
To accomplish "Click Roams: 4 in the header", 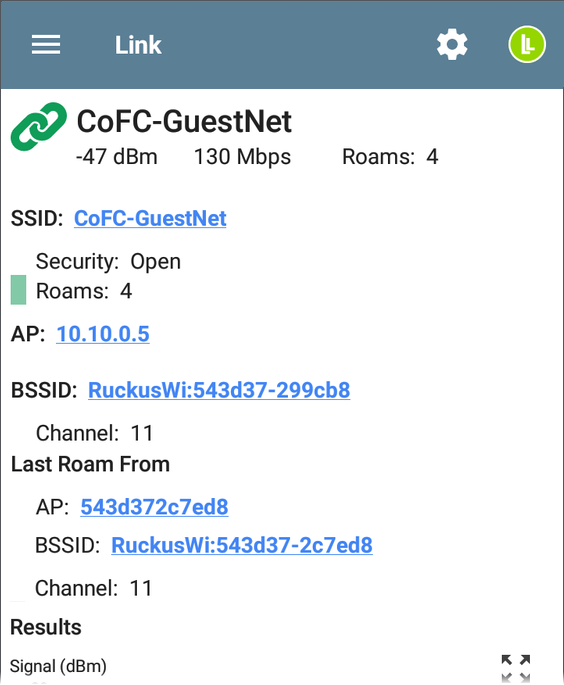I will coord(390,157).
